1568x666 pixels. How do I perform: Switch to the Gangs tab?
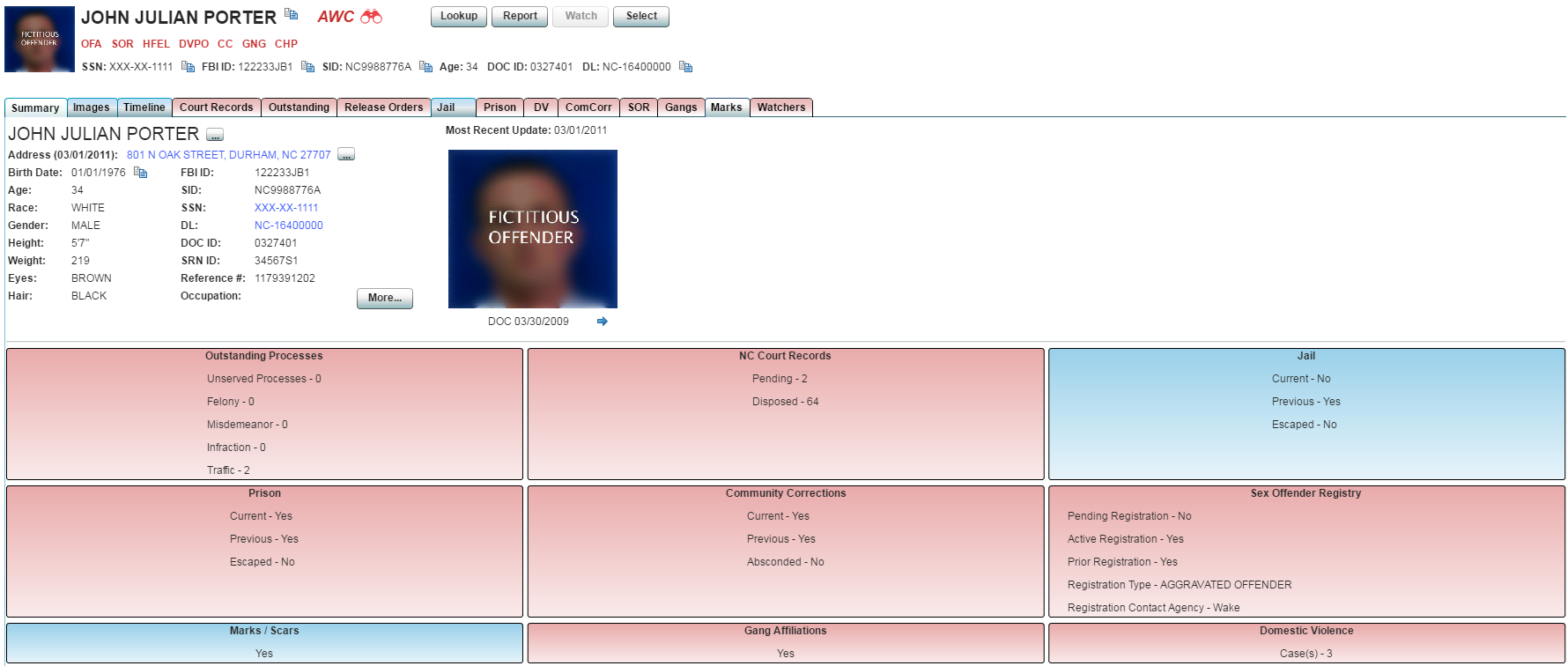coord(681,107)
